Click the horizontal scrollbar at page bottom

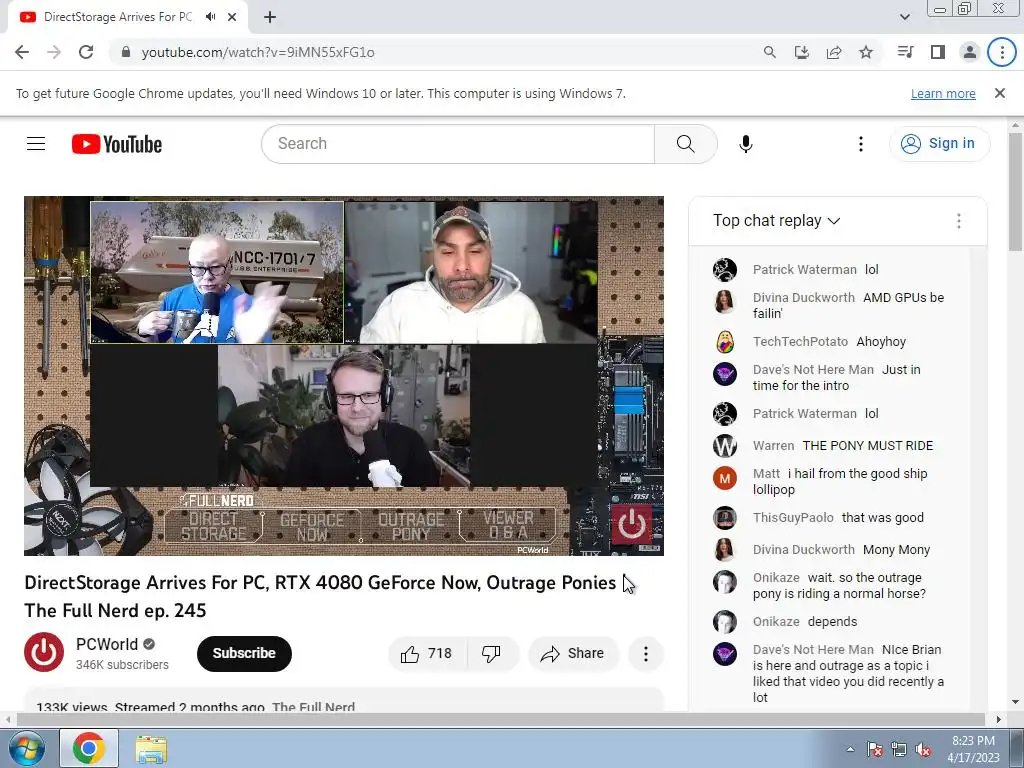500,719
